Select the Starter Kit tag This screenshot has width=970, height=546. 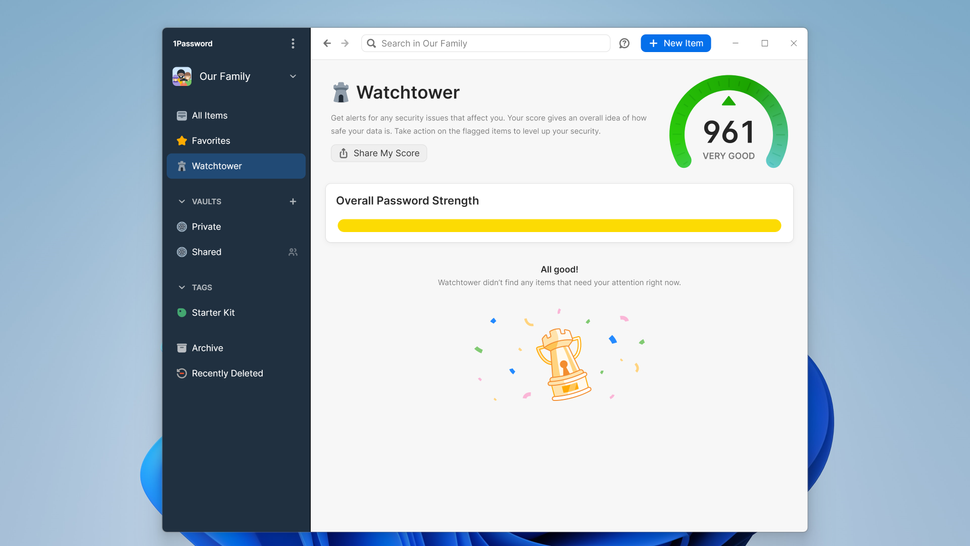236,313
